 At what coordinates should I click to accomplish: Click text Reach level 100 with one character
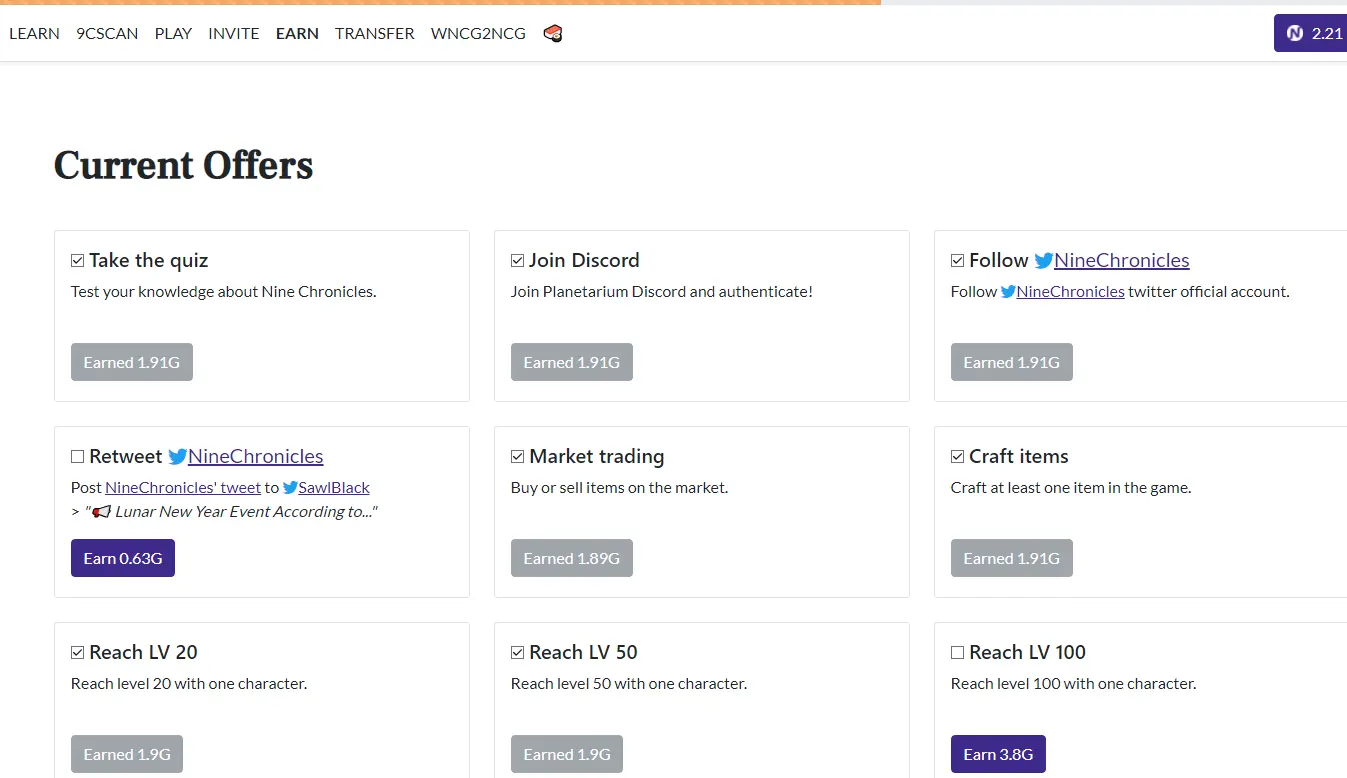(x=1074, y=684)
